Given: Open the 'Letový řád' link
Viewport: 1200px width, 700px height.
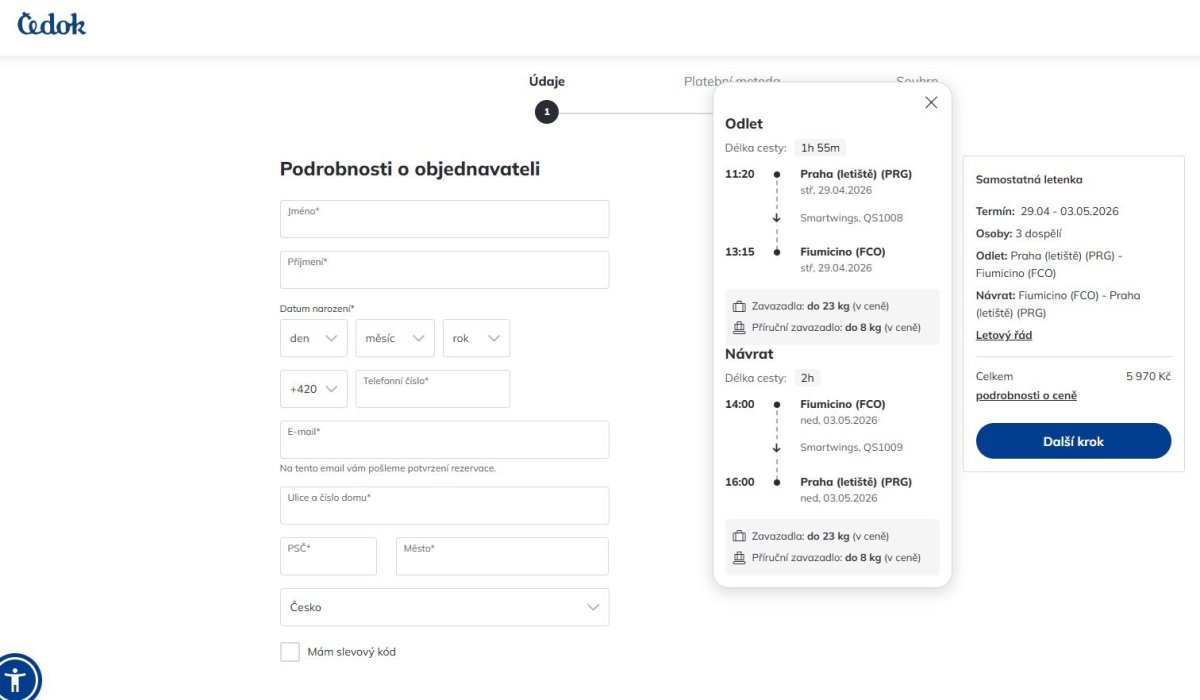Looking at the screenshot, I should pyautogui.click(x=1003, y=335).
